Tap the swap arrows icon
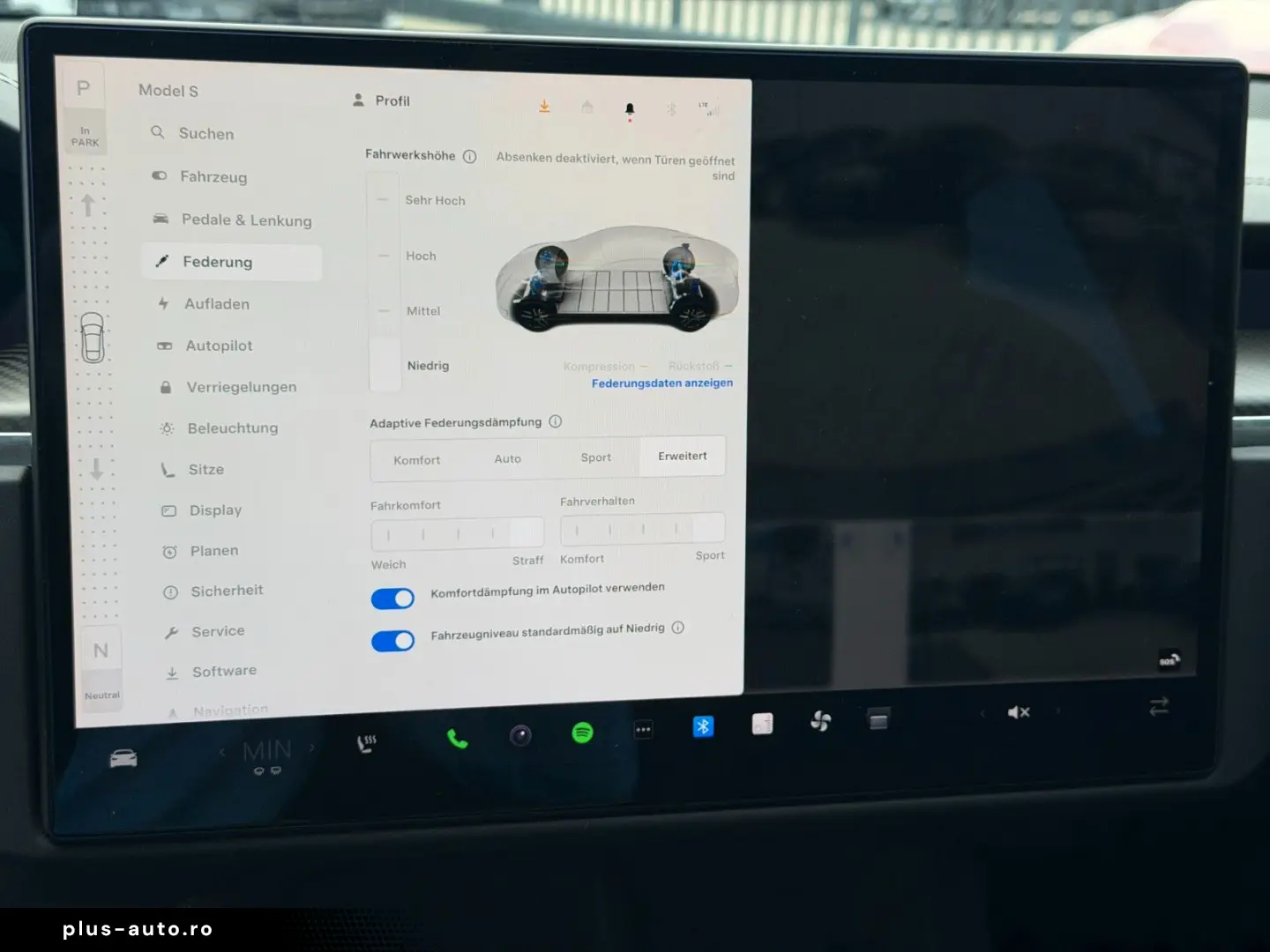The width and height of the screenshot is (1270, 952). coord(1159,706)
